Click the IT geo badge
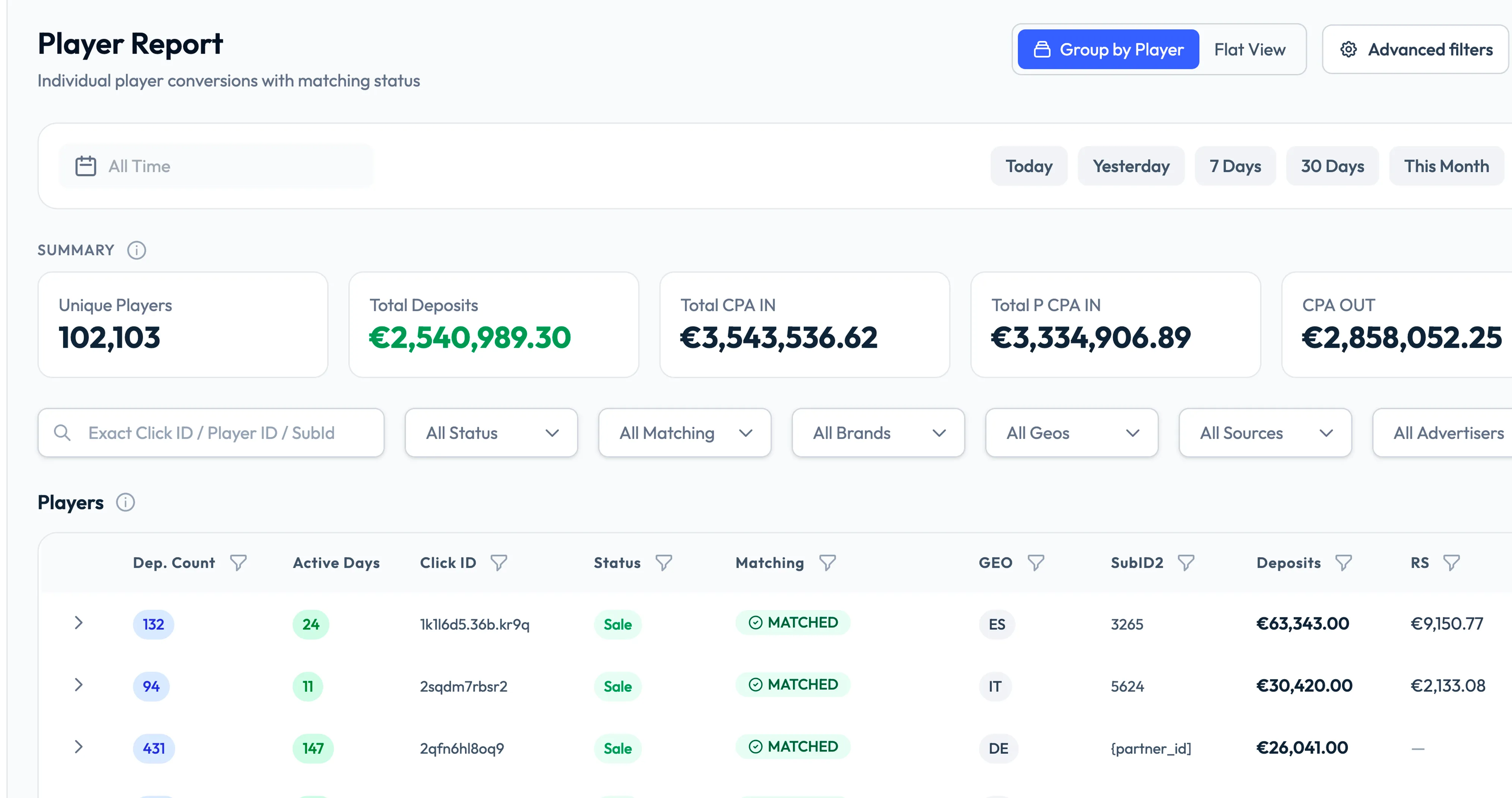 [x=995, y=687]
